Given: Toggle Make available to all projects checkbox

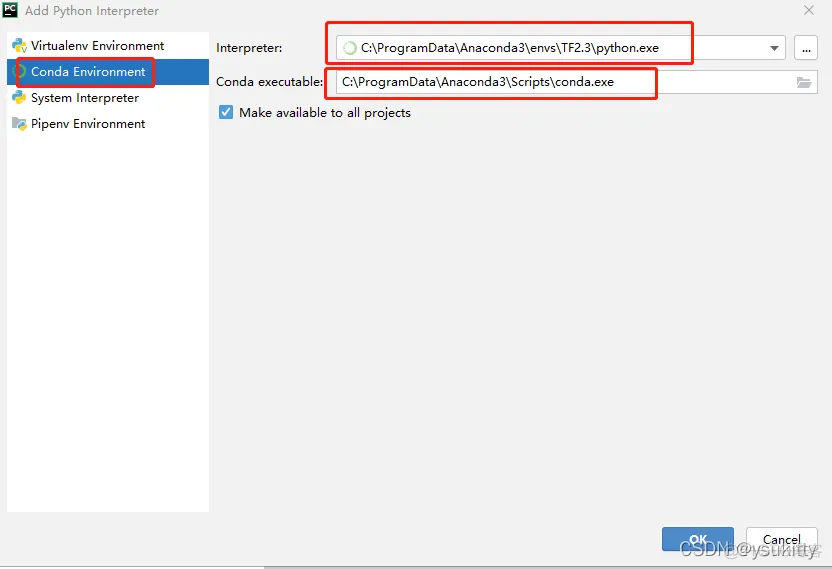Looking at the screenshot, I should tap(226, 113).
